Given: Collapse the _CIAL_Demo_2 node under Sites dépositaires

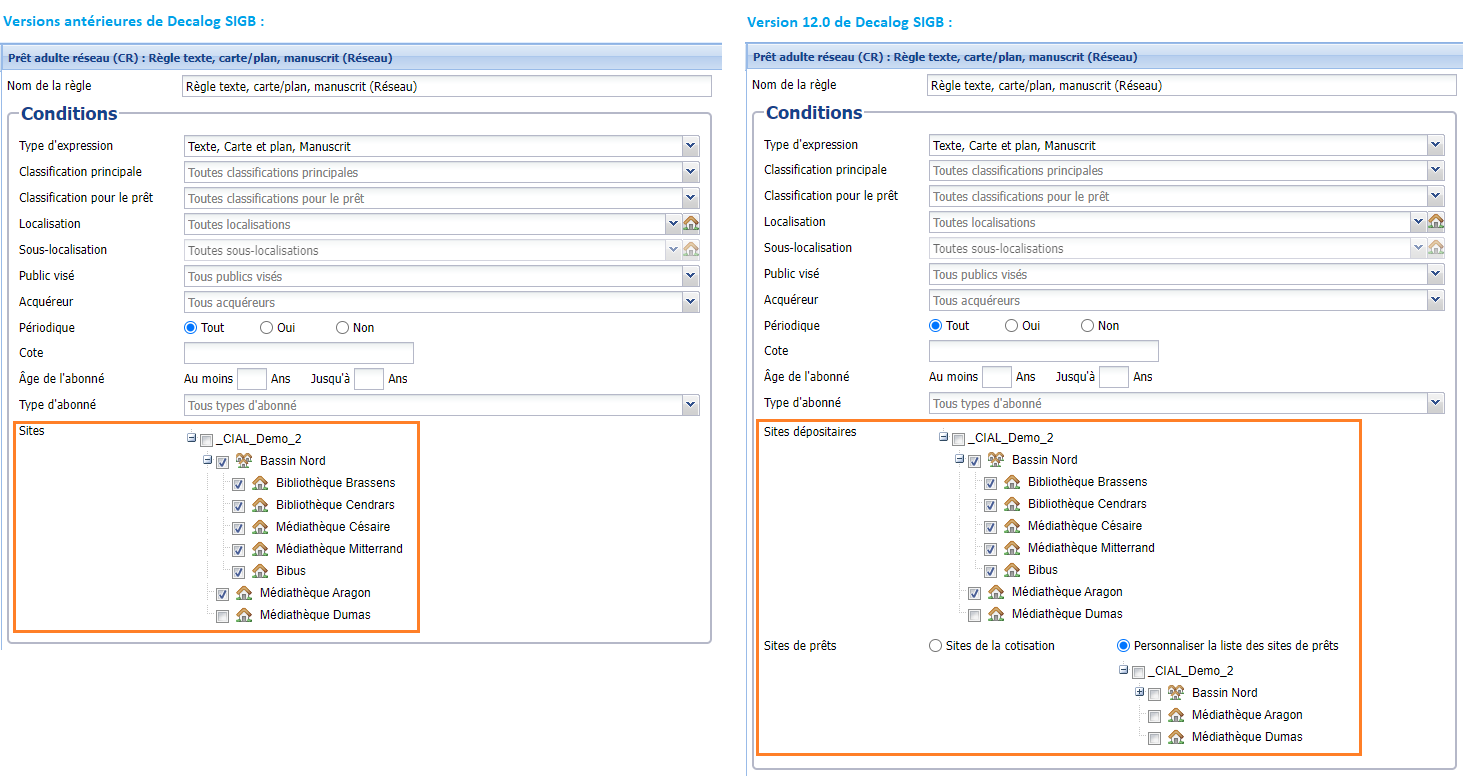Looking at the screenshot, I should [x=943, y=437].
